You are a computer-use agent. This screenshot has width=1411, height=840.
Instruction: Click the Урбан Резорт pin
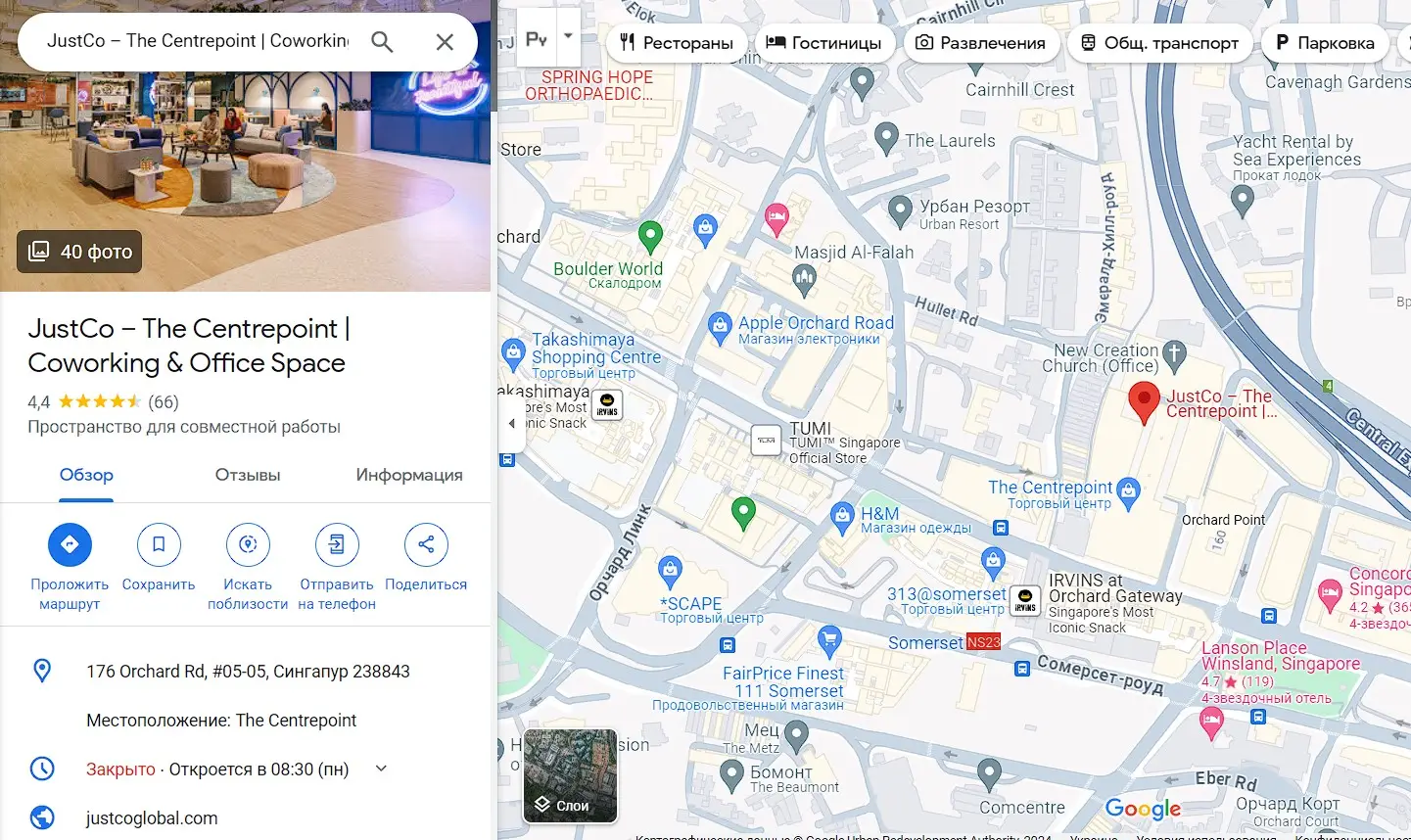900,210
